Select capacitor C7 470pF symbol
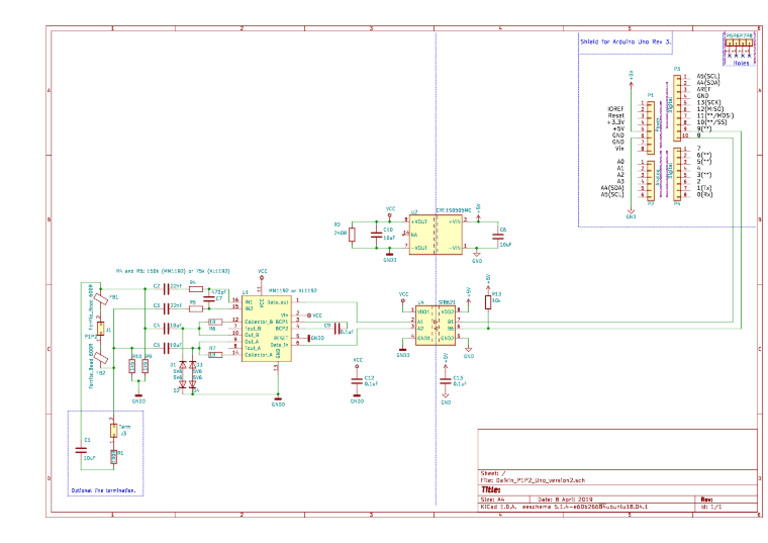The height and width of the screenshot is (543, 768). click(x=209, y=298)
